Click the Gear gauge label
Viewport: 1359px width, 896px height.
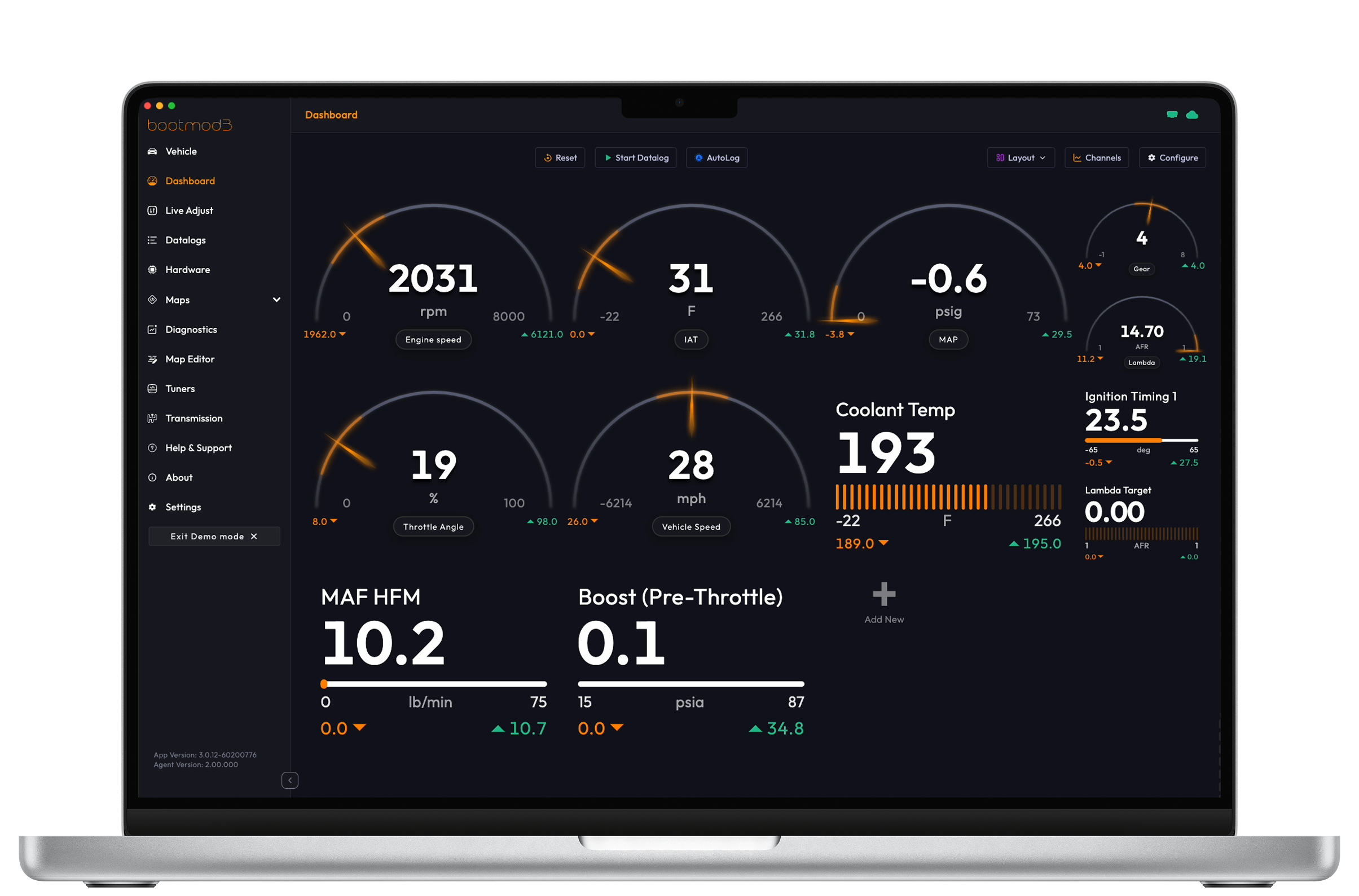point(1142,269)
